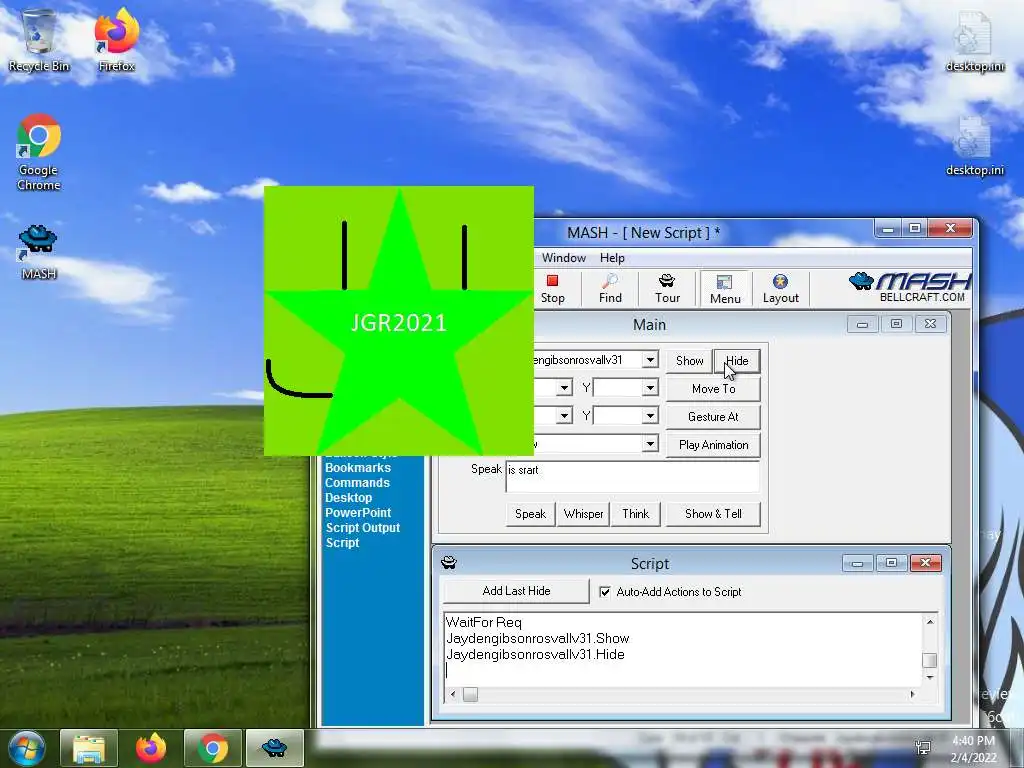
Task: Open the Help menu
Action: point(612,258)
